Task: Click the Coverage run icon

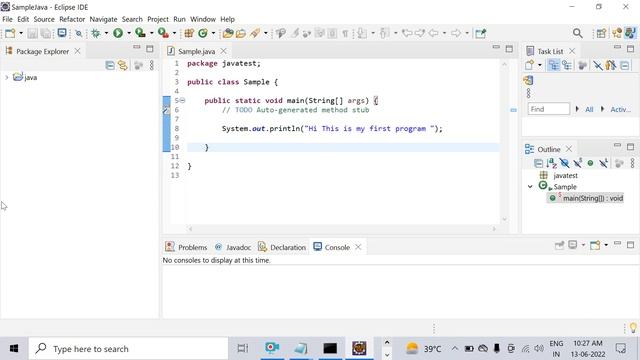Action: point(140,33)
